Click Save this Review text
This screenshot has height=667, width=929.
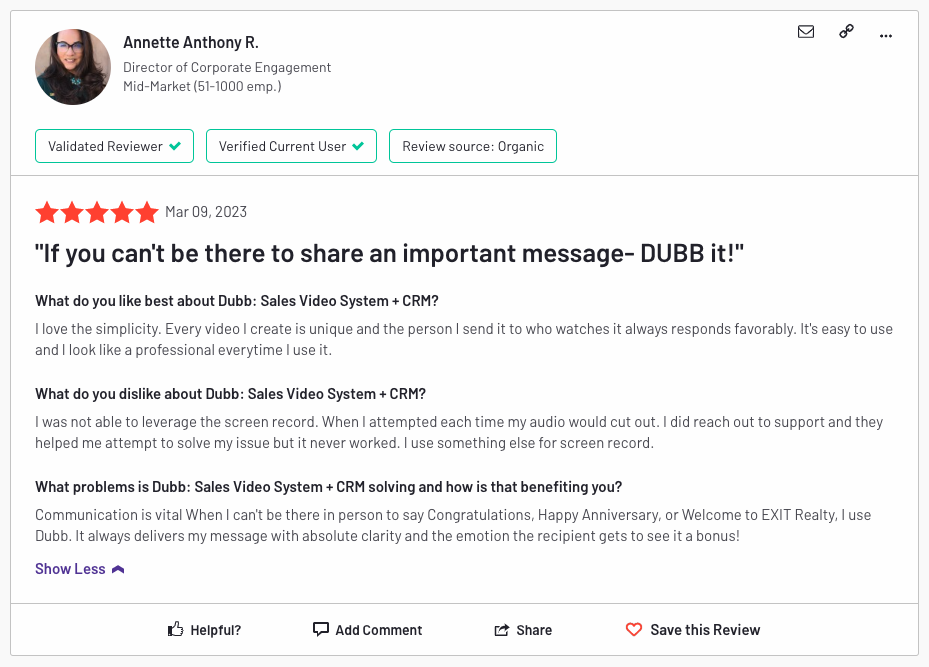coord(705,630)
